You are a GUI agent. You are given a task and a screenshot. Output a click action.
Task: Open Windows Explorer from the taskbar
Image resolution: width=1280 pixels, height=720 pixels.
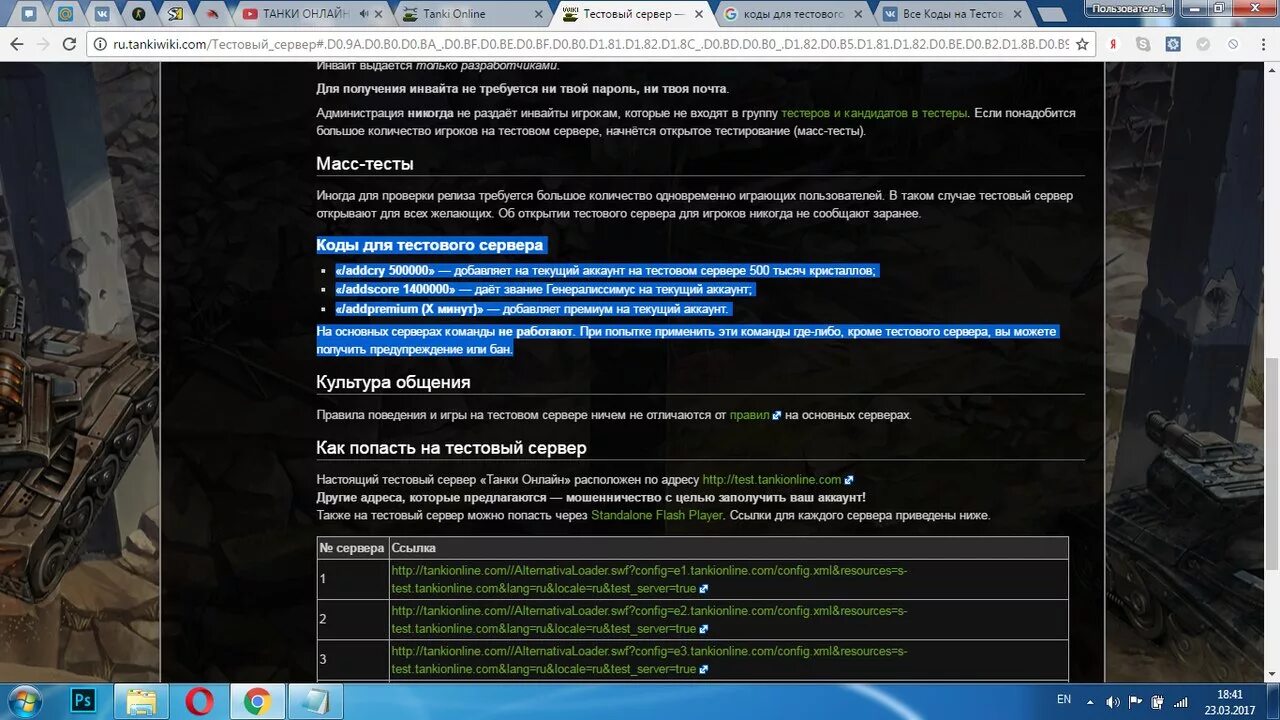141,701
